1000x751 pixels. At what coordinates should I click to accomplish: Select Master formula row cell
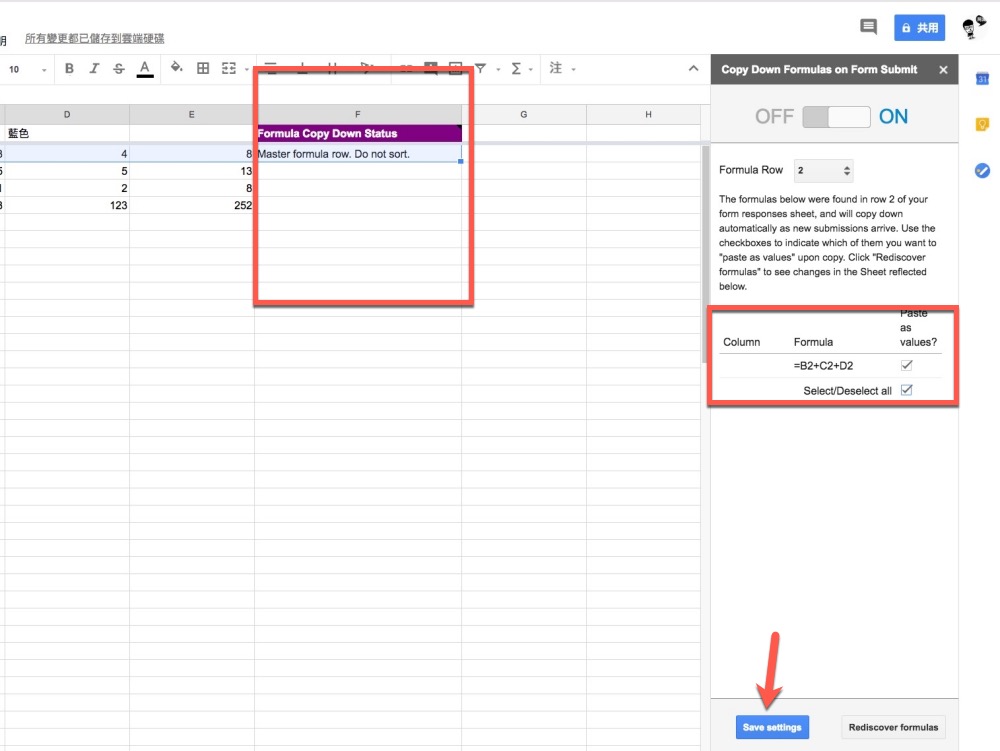[358, 154]
